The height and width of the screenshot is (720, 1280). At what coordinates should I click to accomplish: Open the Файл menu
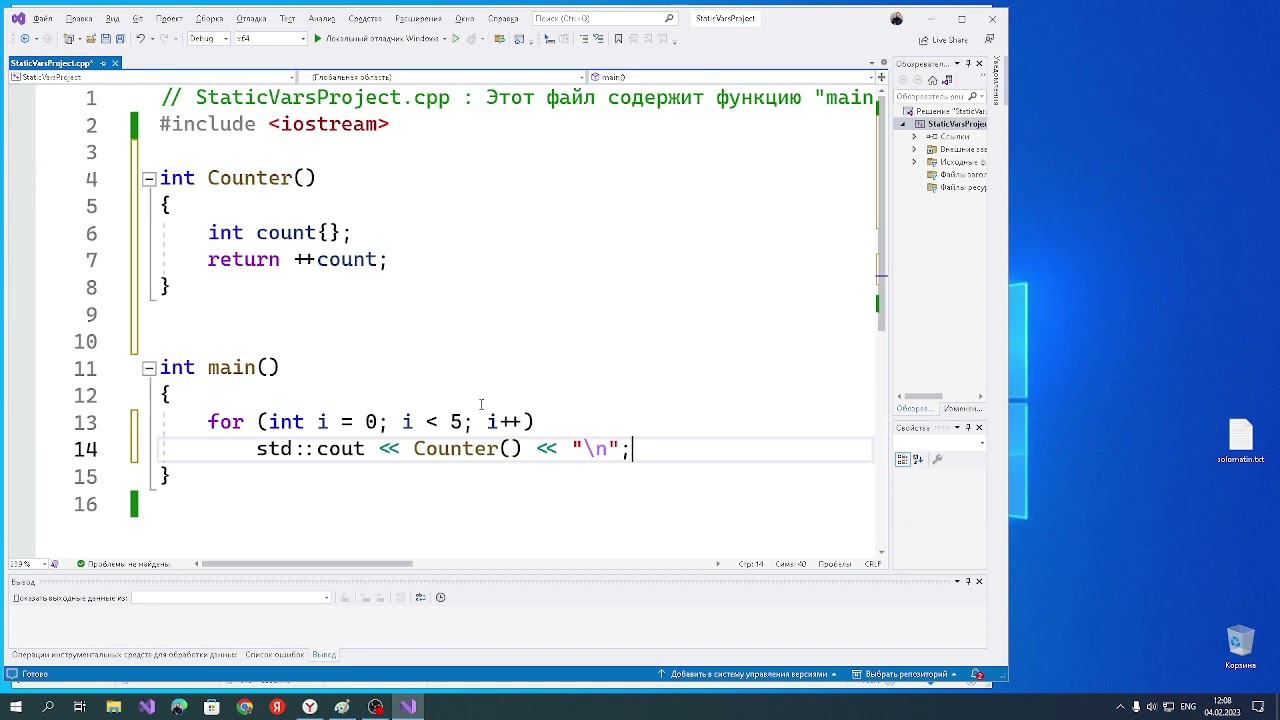pyautogui.click(x=42, y=19)
